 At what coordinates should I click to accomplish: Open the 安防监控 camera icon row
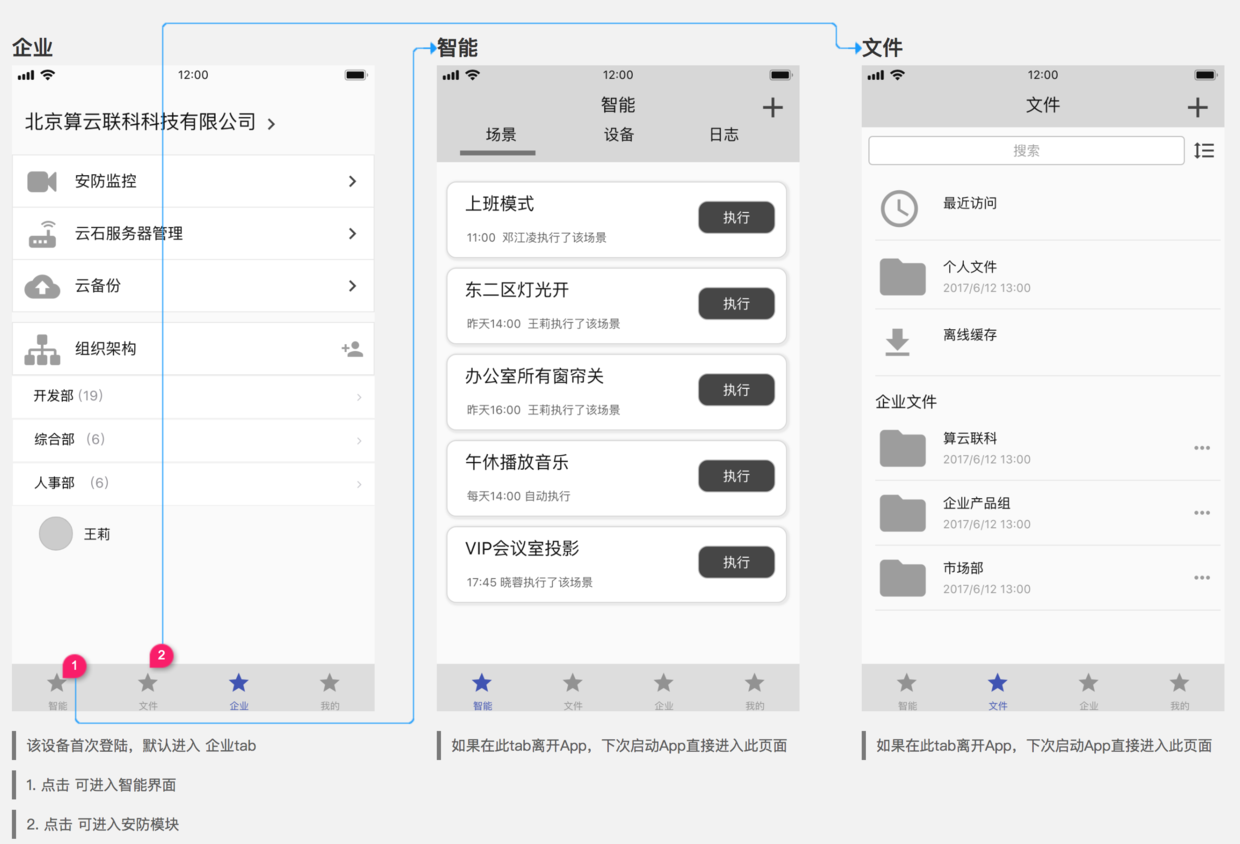tap(42, 181)
